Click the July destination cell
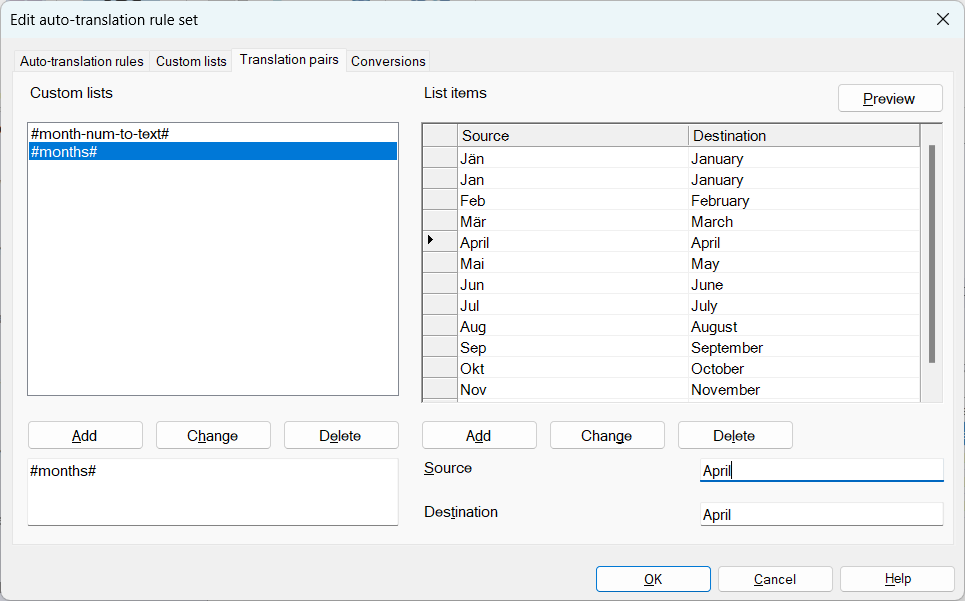The height and width of the screenshot is (601, 965). [x=804, y=305]
